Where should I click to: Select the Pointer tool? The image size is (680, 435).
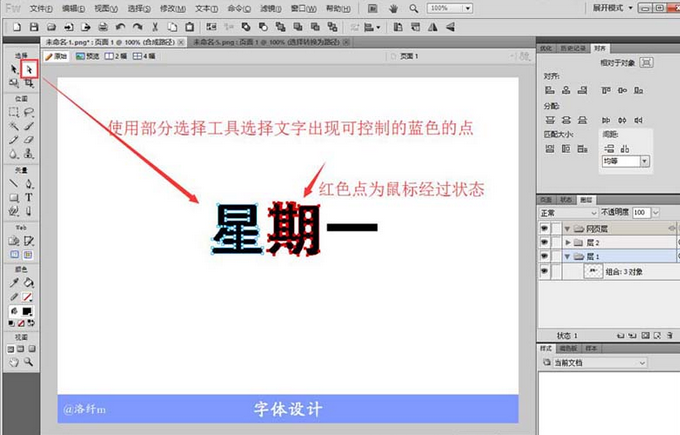coord(14,69)
